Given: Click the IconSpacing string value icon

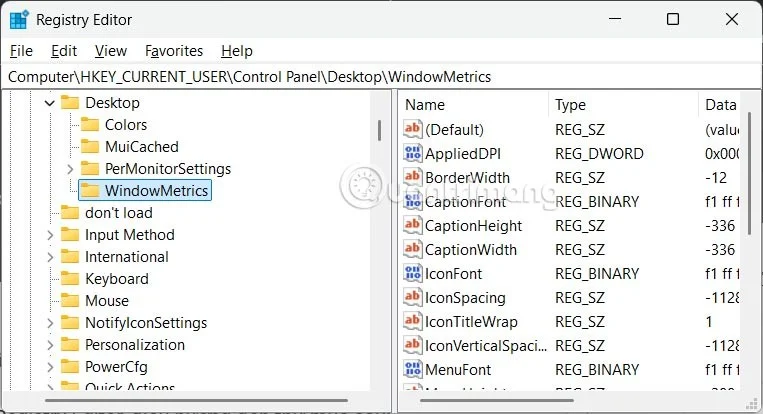Looking at the screenshot, I should tap(413, 297).
